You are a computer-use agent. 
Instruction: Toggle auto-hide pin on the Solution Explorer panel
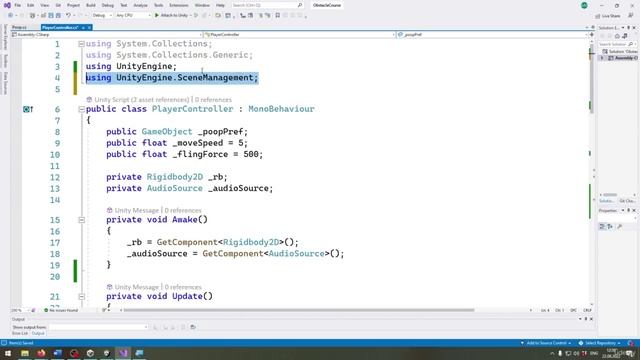point(629,28)
